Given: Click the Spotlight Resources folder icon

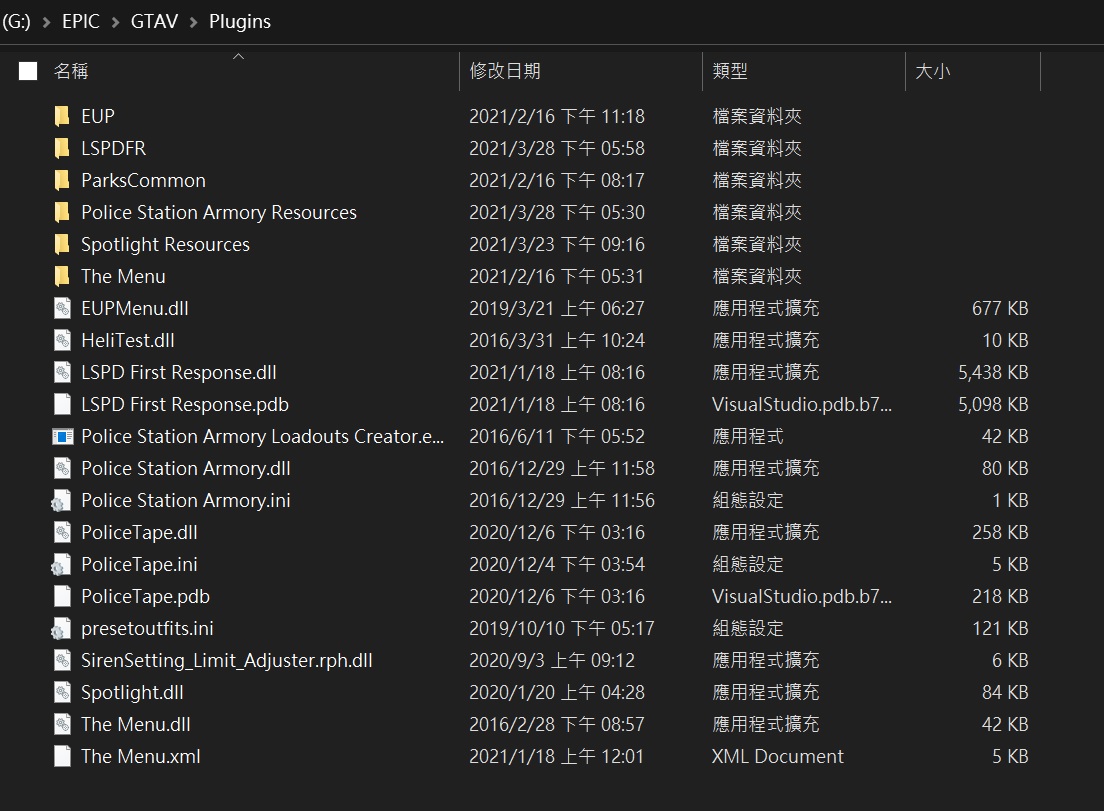Looking at the screenshot, I should pos(62,244).
